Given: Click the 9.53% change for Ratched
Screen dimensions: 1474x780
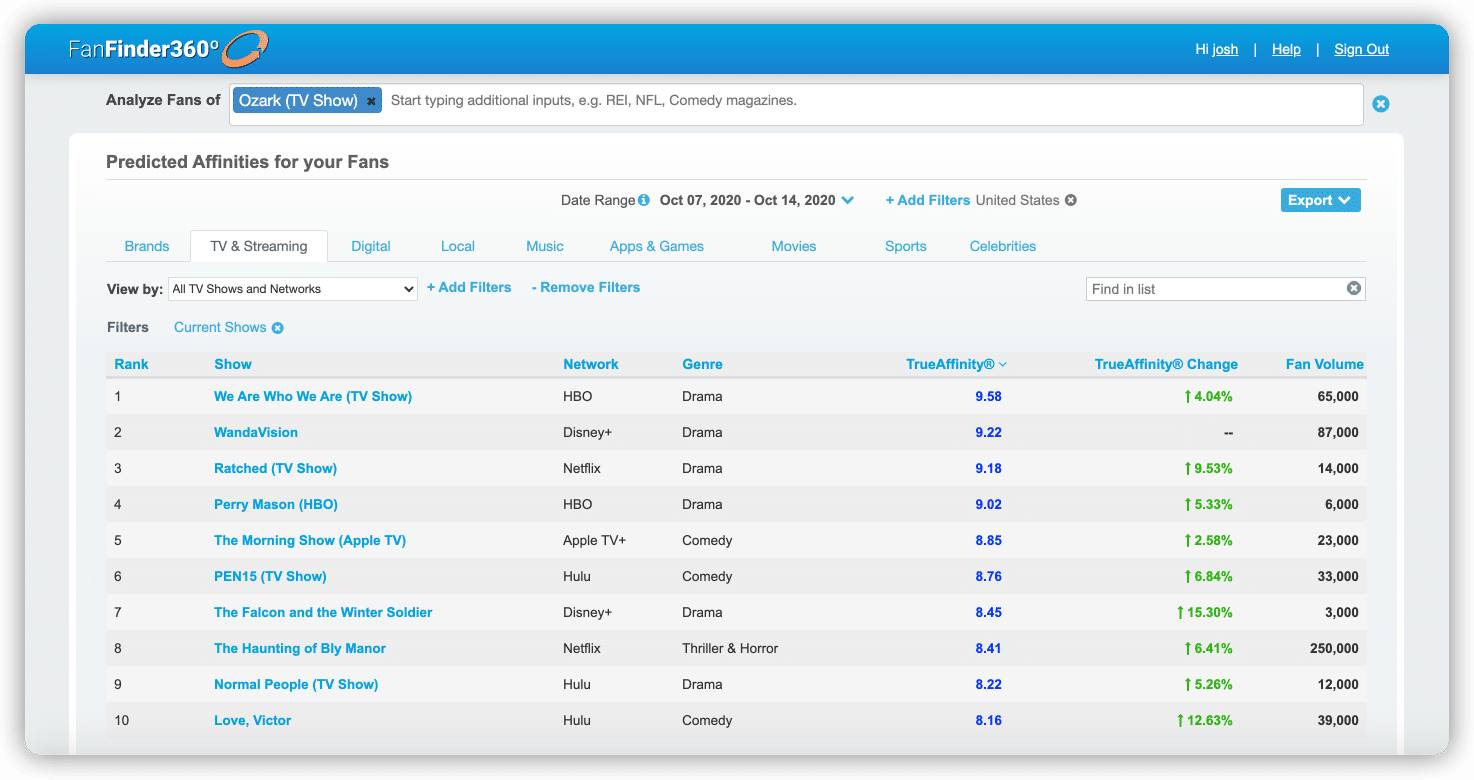Looking at the screenshot, I should [x=1208, y=468].
